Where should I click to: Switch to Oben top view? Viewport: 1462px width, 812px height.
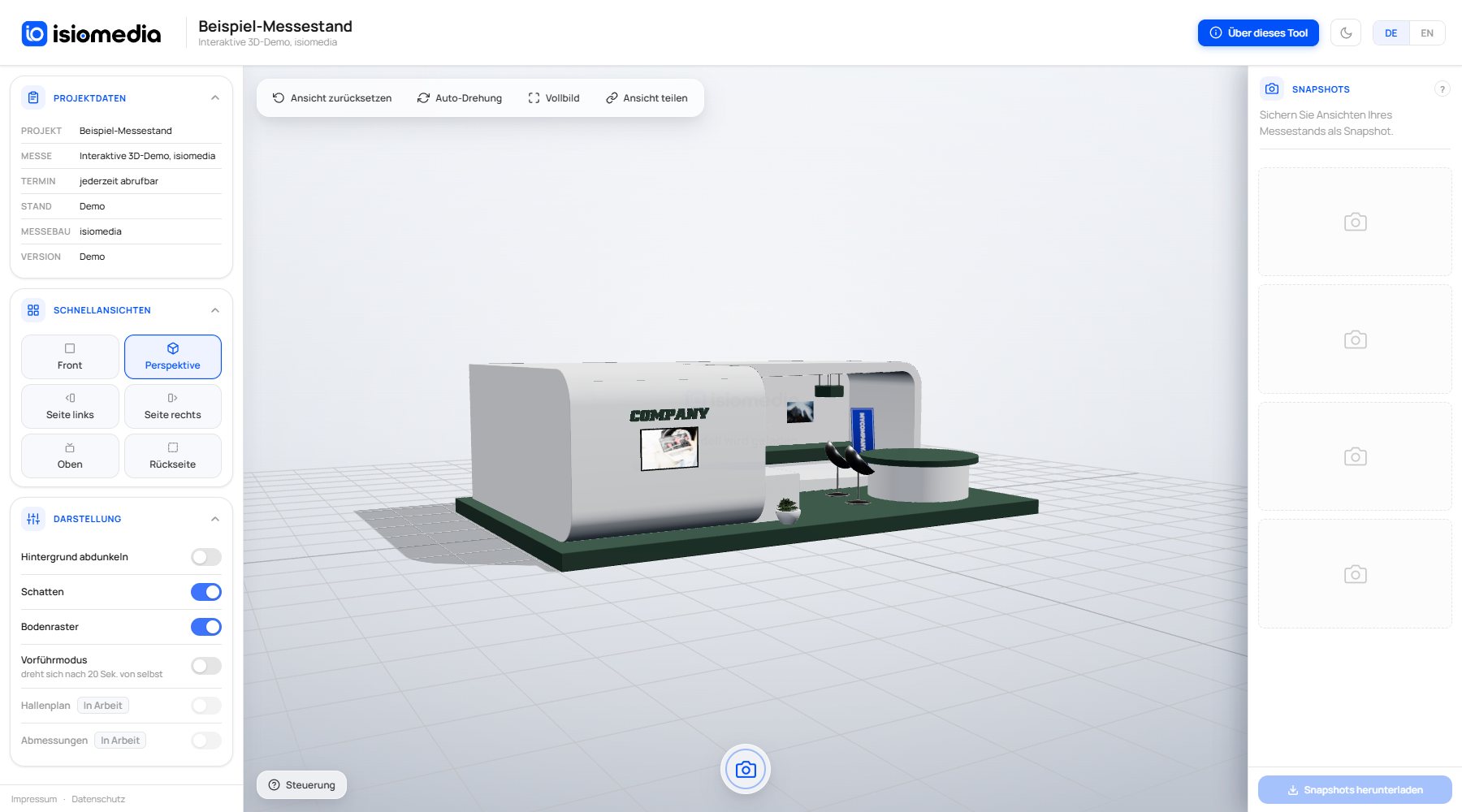[70, 456]
